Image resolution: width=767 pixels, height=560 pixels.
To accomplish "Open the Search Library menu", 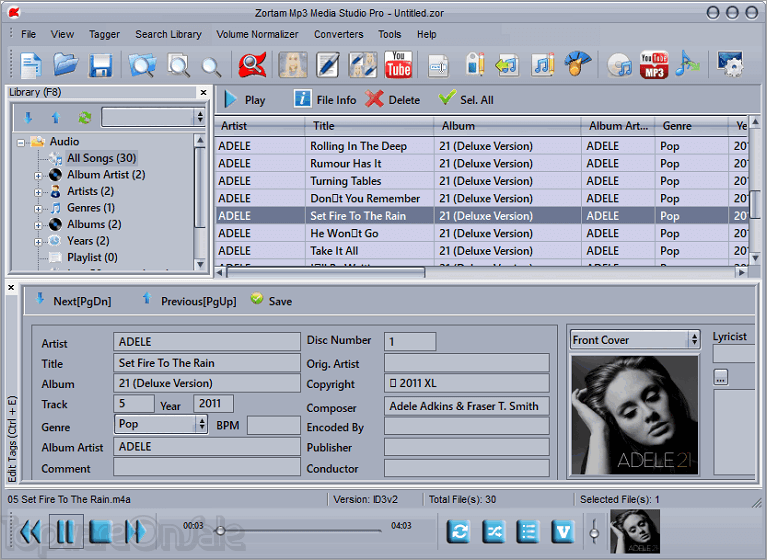I will [168, 34].
